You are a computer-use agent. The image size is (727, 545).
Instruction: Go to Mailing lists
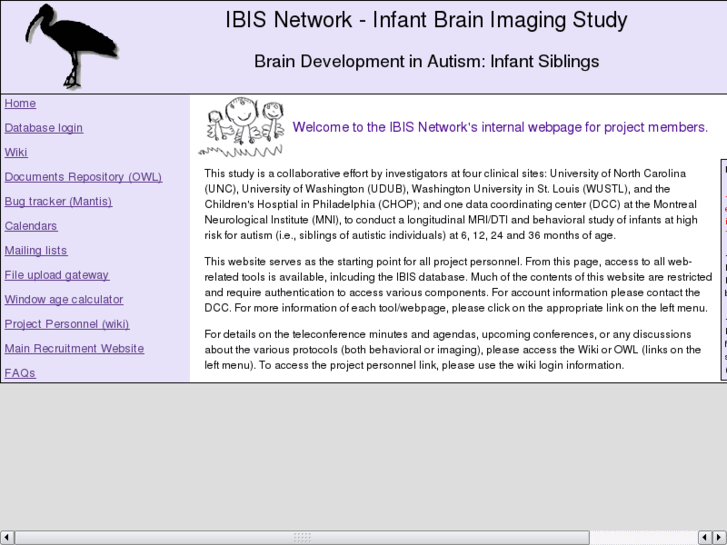pyautogui.click(x=36, y=251)
